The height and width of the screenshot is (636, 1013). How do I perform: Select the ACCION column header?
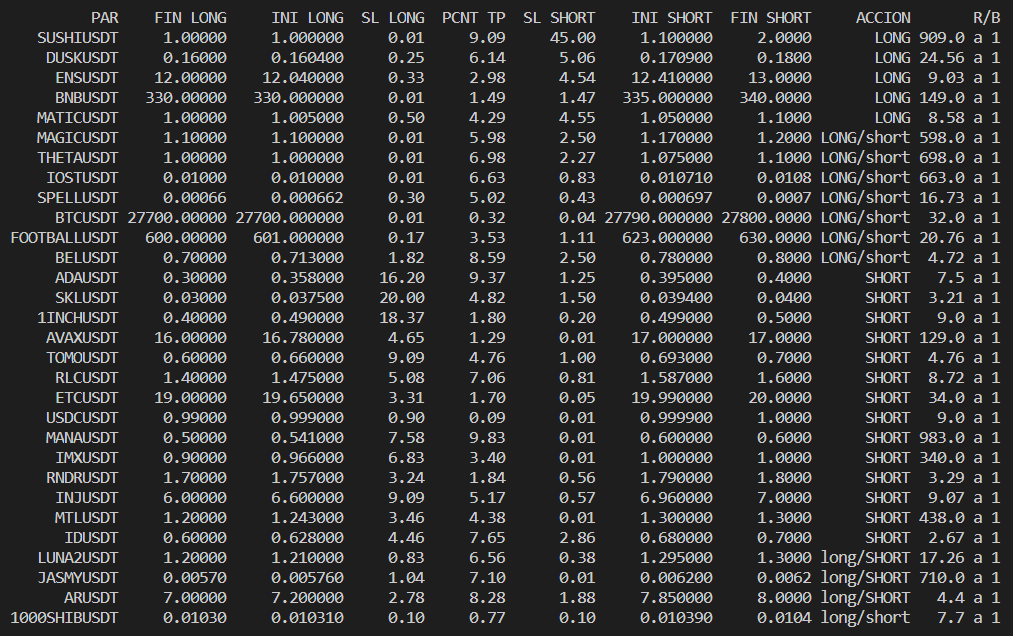click(x=883, y=18)
